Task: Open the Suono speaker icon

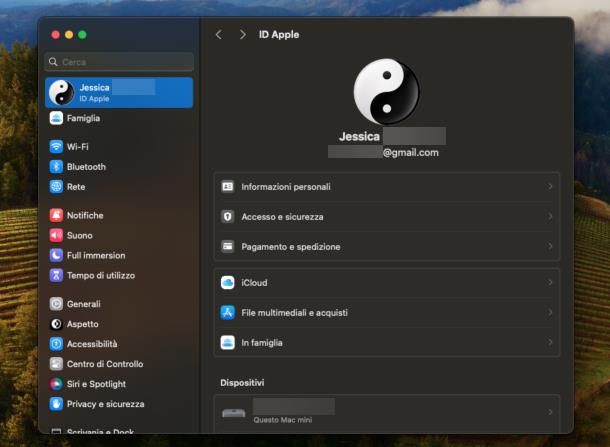Action: click(56, 235)
